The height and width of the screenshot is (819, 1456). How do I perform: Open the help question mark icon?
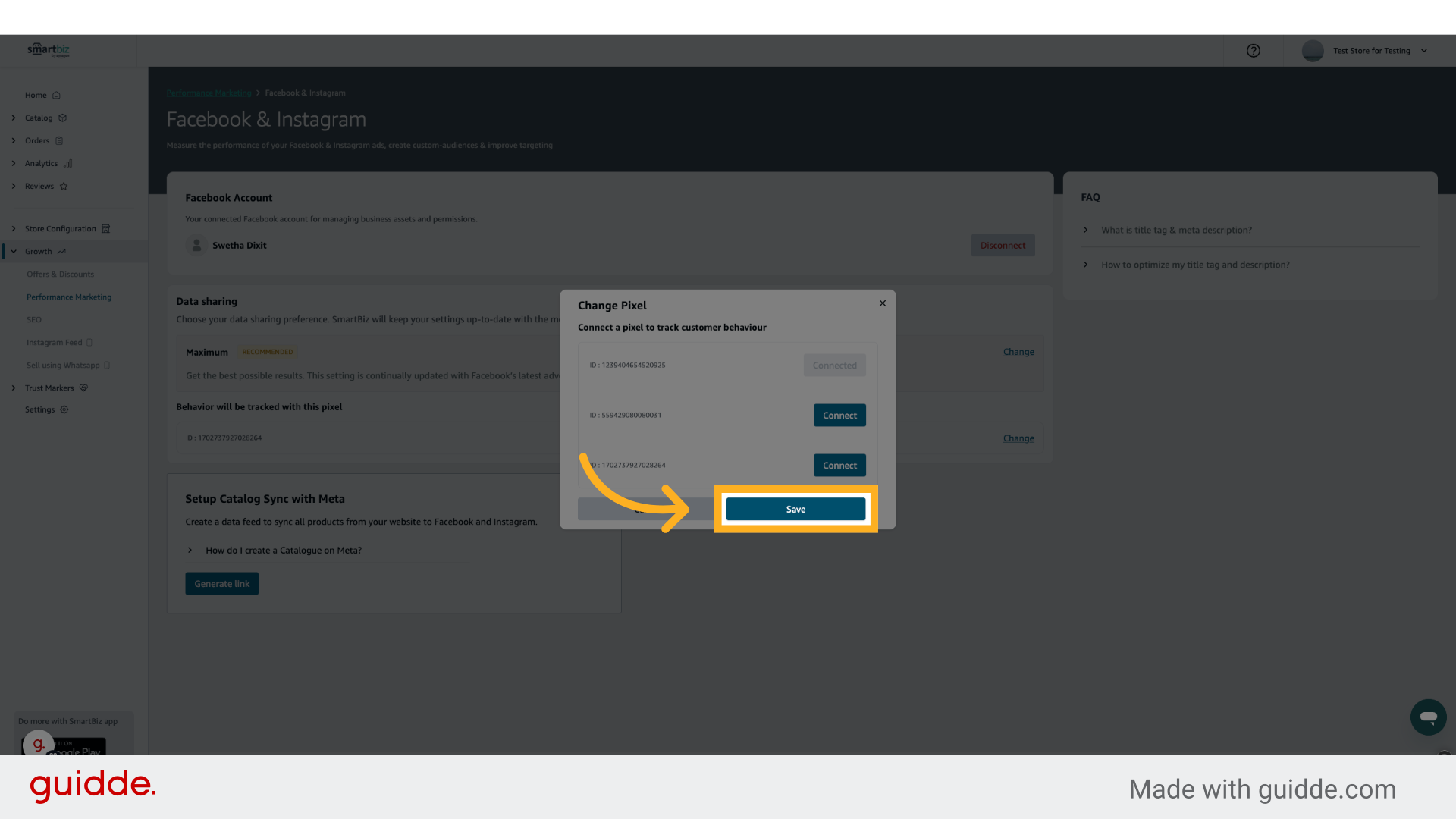click(x=1254, y=51)
